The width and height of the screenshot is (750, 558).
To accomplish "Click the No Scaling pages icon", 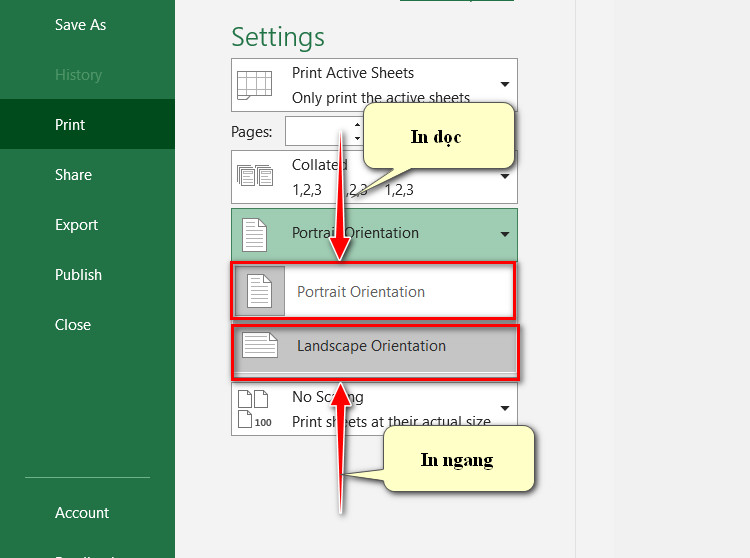I will click(254, 409).
